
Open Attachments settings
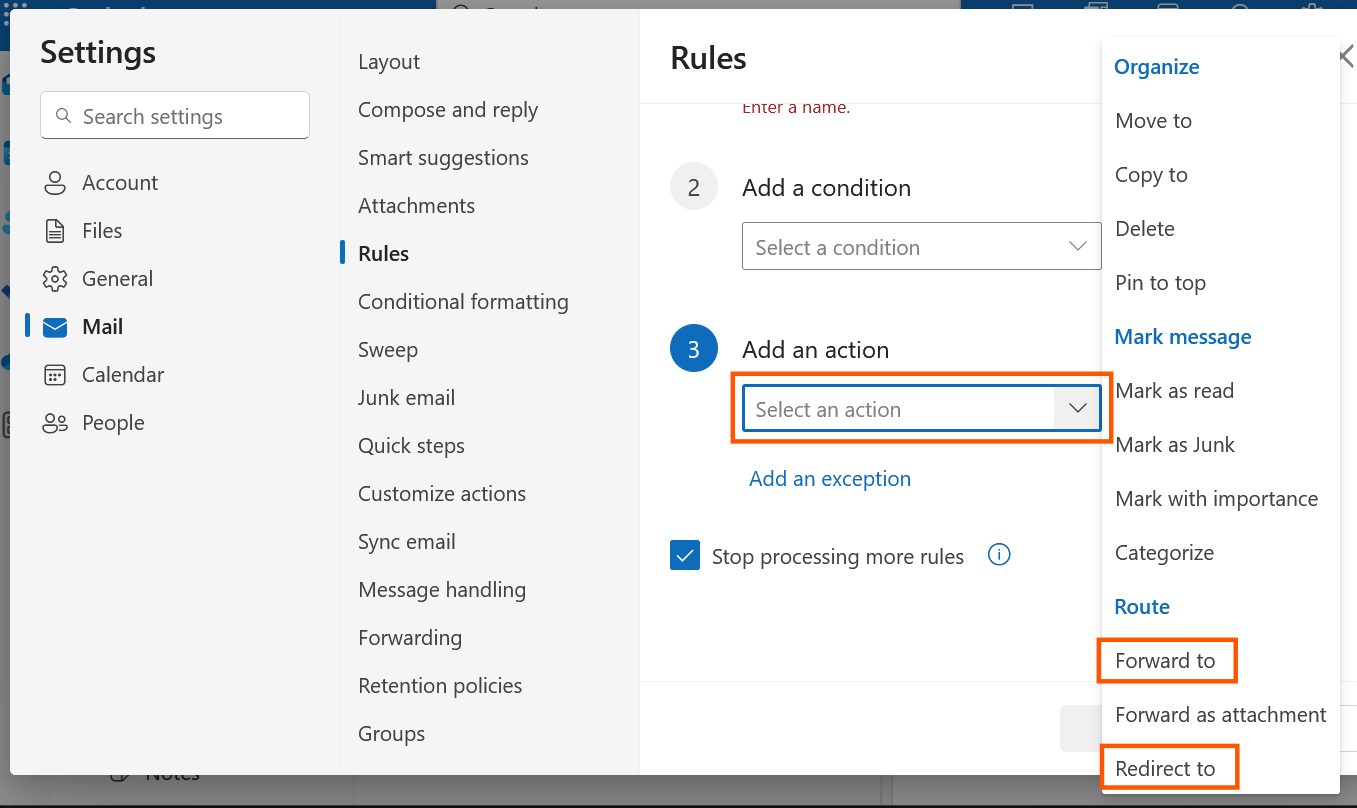pyautogui.click(x=416, y=206)
